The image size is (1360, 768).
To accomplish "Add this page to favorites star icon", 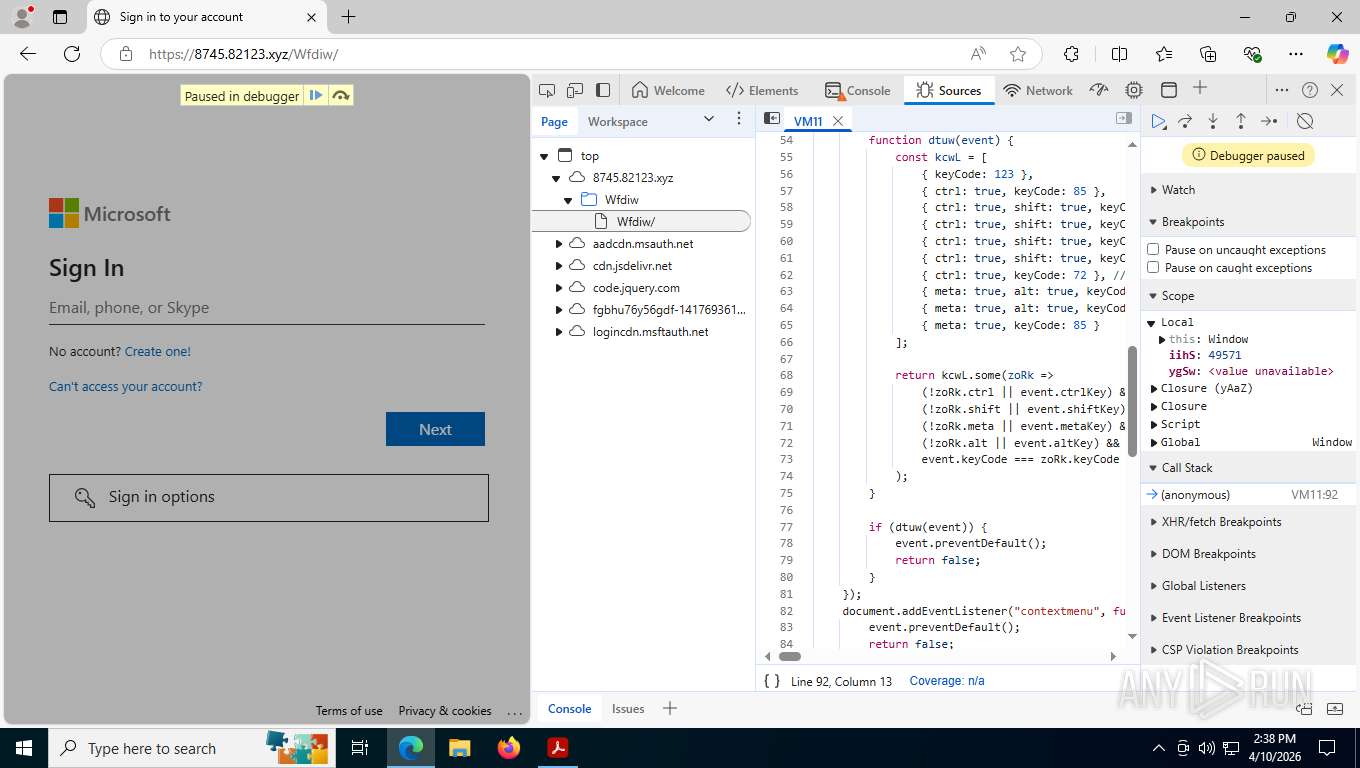I will tap(1018, 54).
